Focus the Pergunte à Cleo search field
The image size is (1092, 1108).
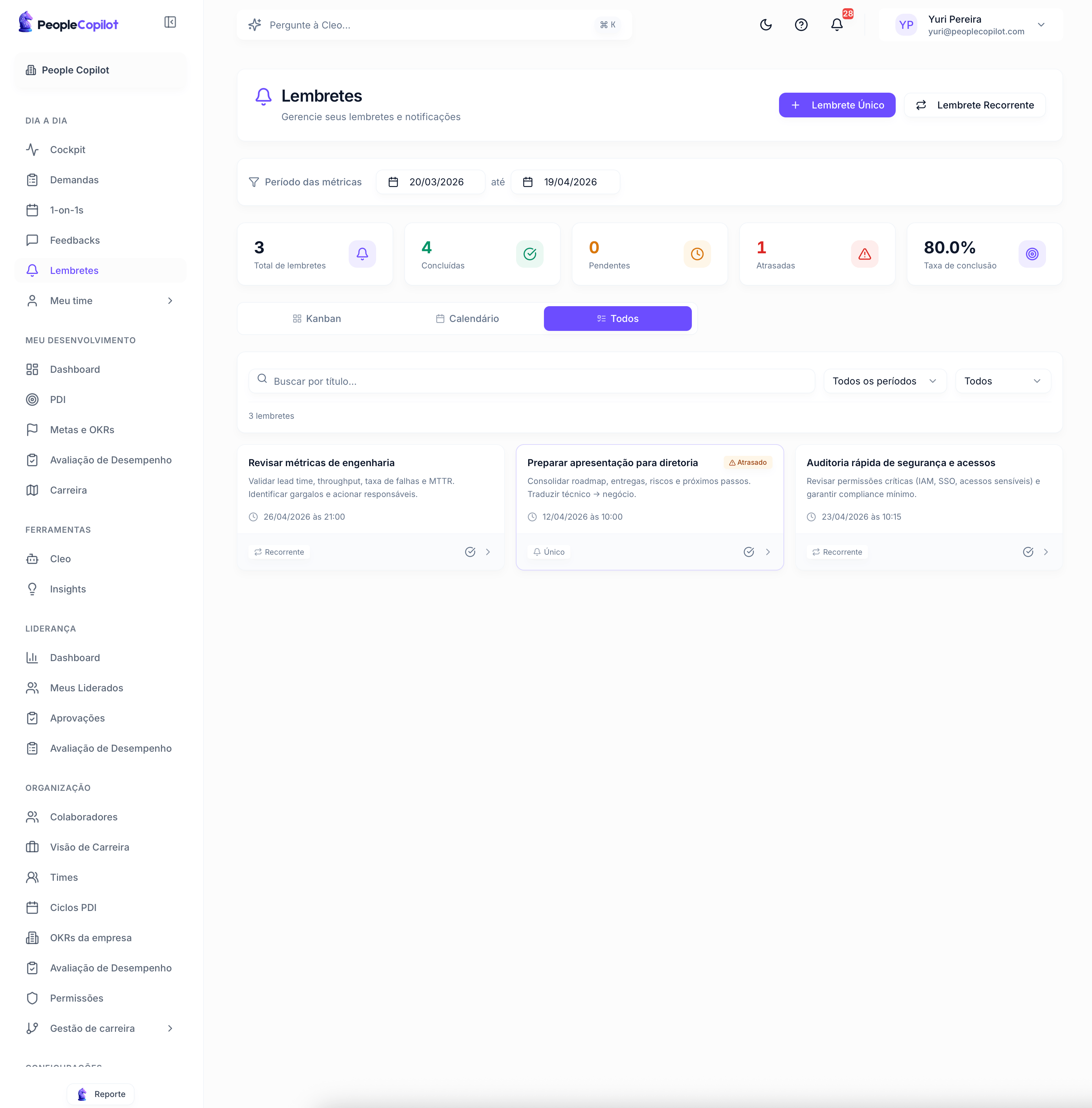click(x=434, y=25)
